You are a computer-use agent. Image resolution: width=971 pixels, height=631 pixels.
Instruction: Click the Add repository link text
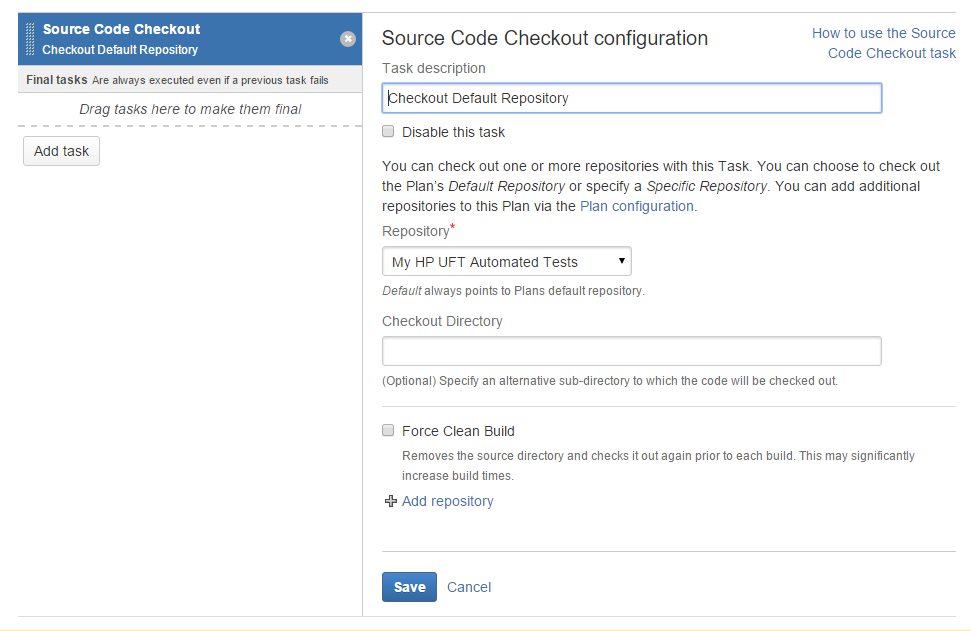click(448, 501)
